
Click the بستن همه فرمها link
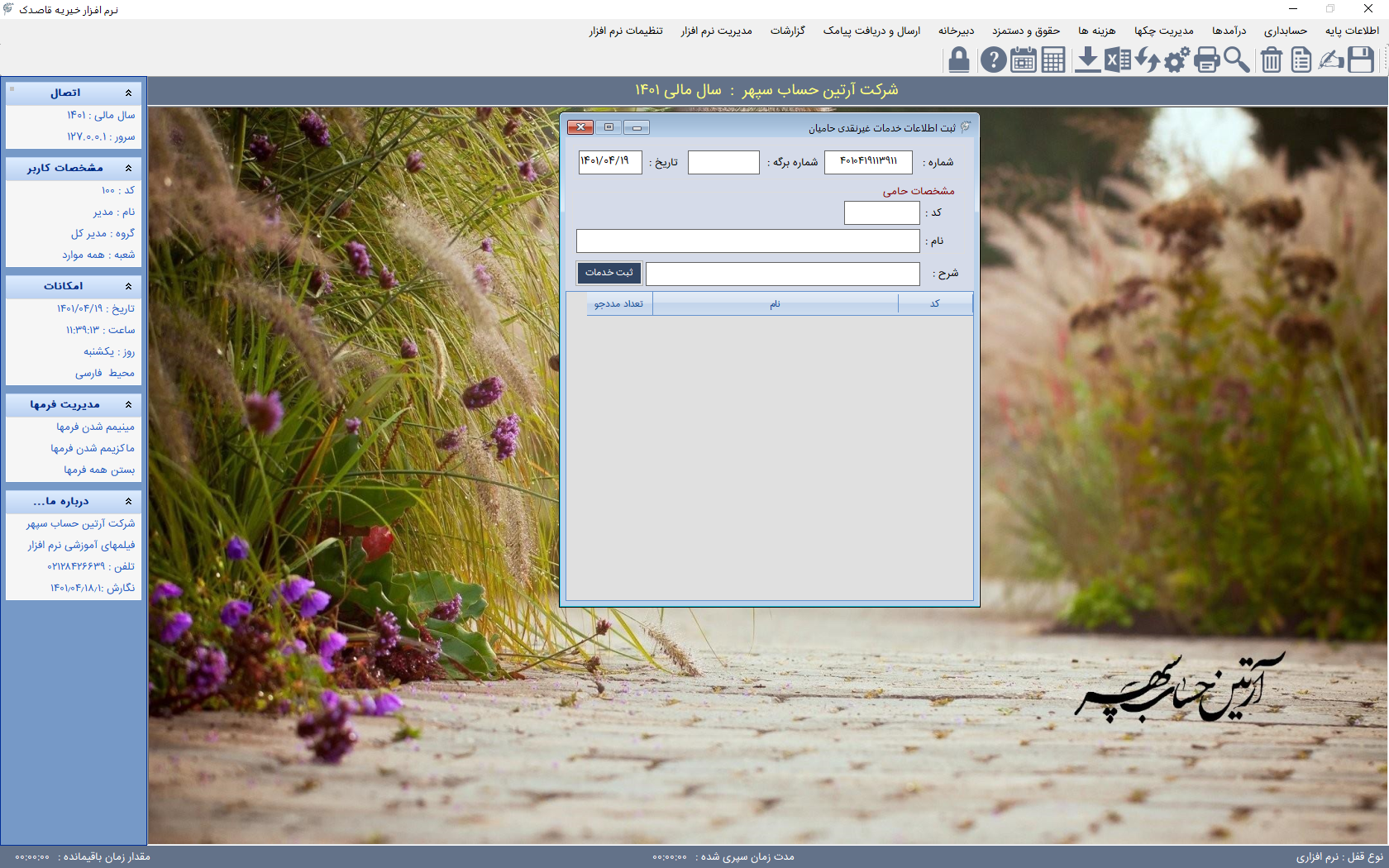click(99, 470)
